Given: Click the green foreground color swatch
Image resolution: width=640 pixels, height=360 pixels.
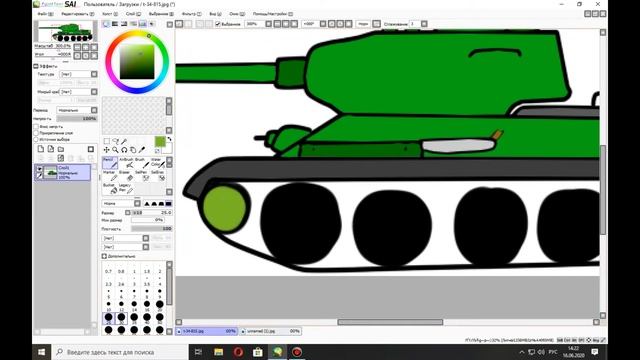Looking at the screenshot, I should coord(160,141).
